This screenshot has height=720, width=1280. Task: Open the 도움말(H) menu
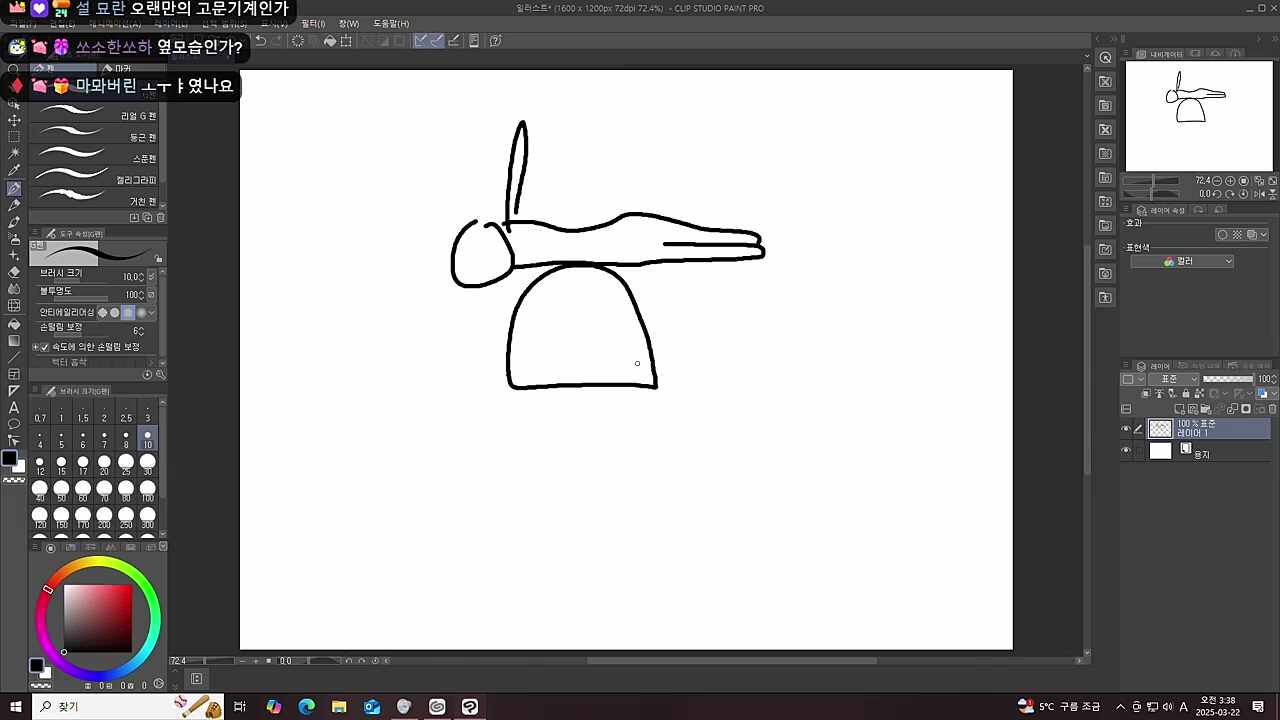pyautogui.click(x=391, y=23)
